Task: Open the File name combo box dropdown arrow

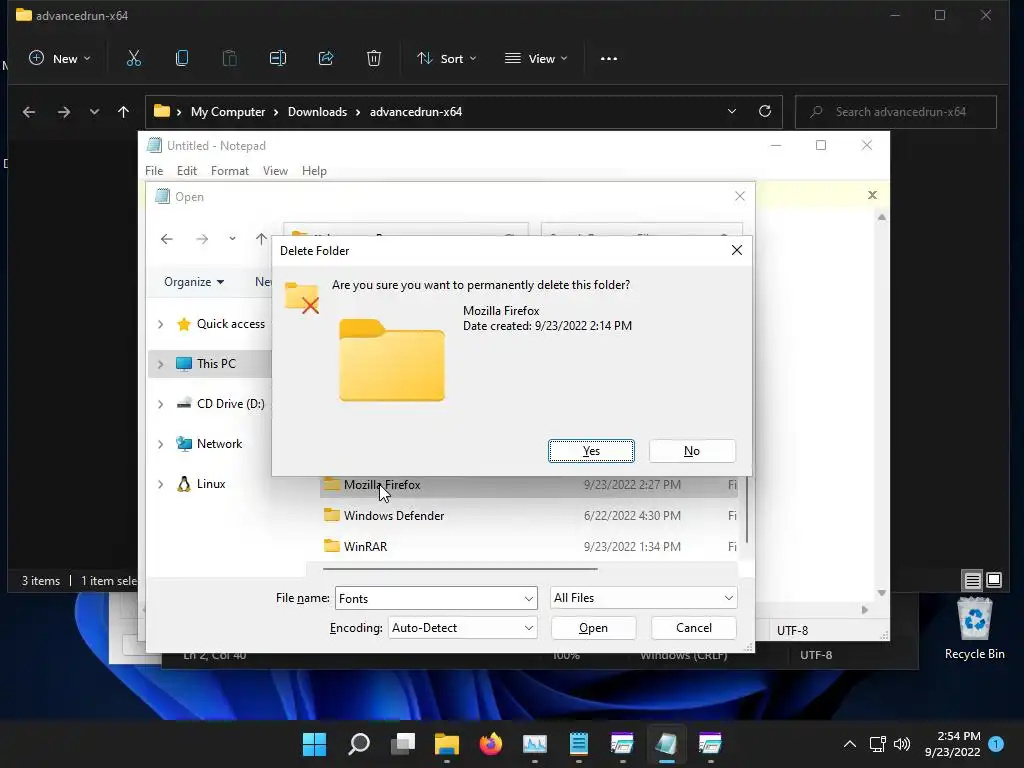Action: point(528,598)
